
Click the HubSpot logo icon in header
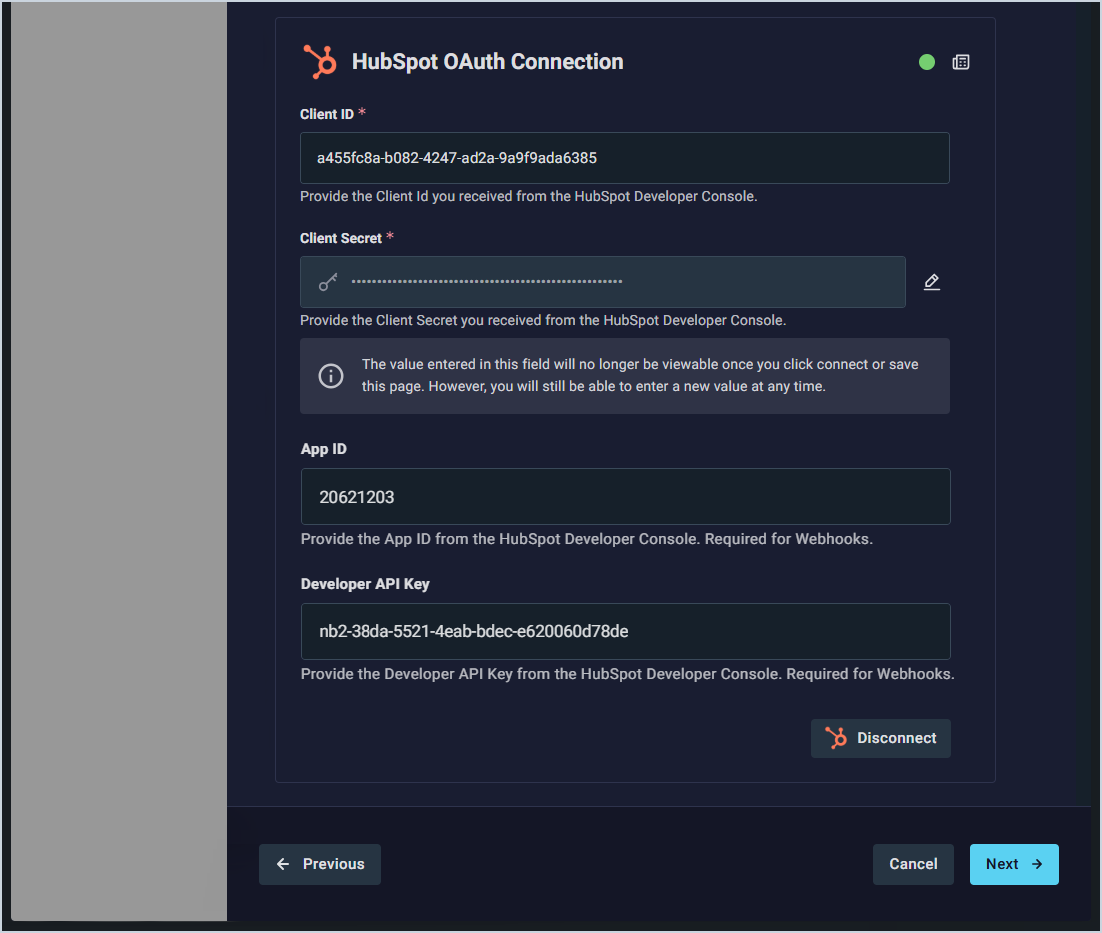(x=320, y=61)
